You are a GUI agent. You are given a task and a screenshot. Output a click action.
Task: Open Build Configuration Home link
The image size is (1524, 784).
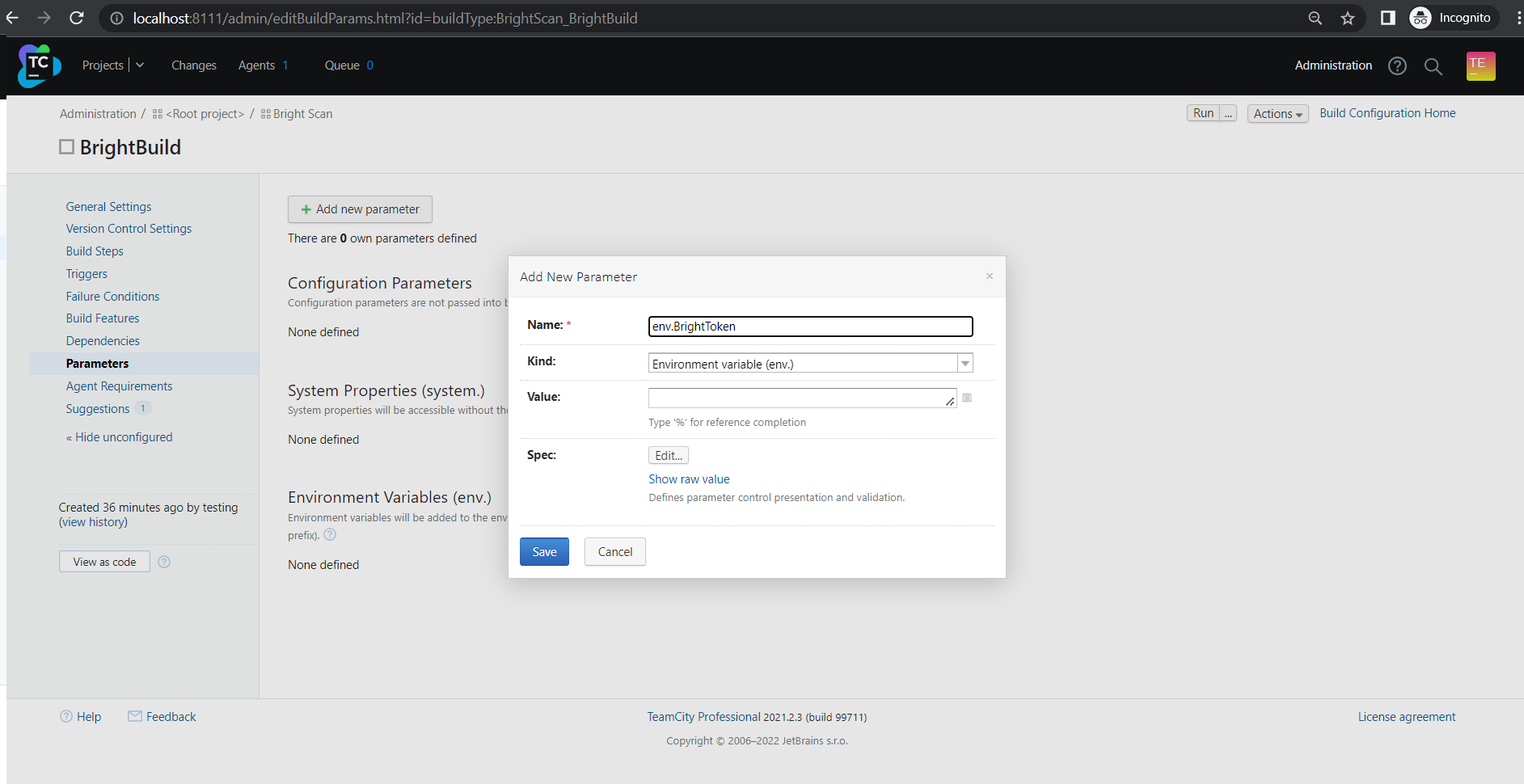1387,113
